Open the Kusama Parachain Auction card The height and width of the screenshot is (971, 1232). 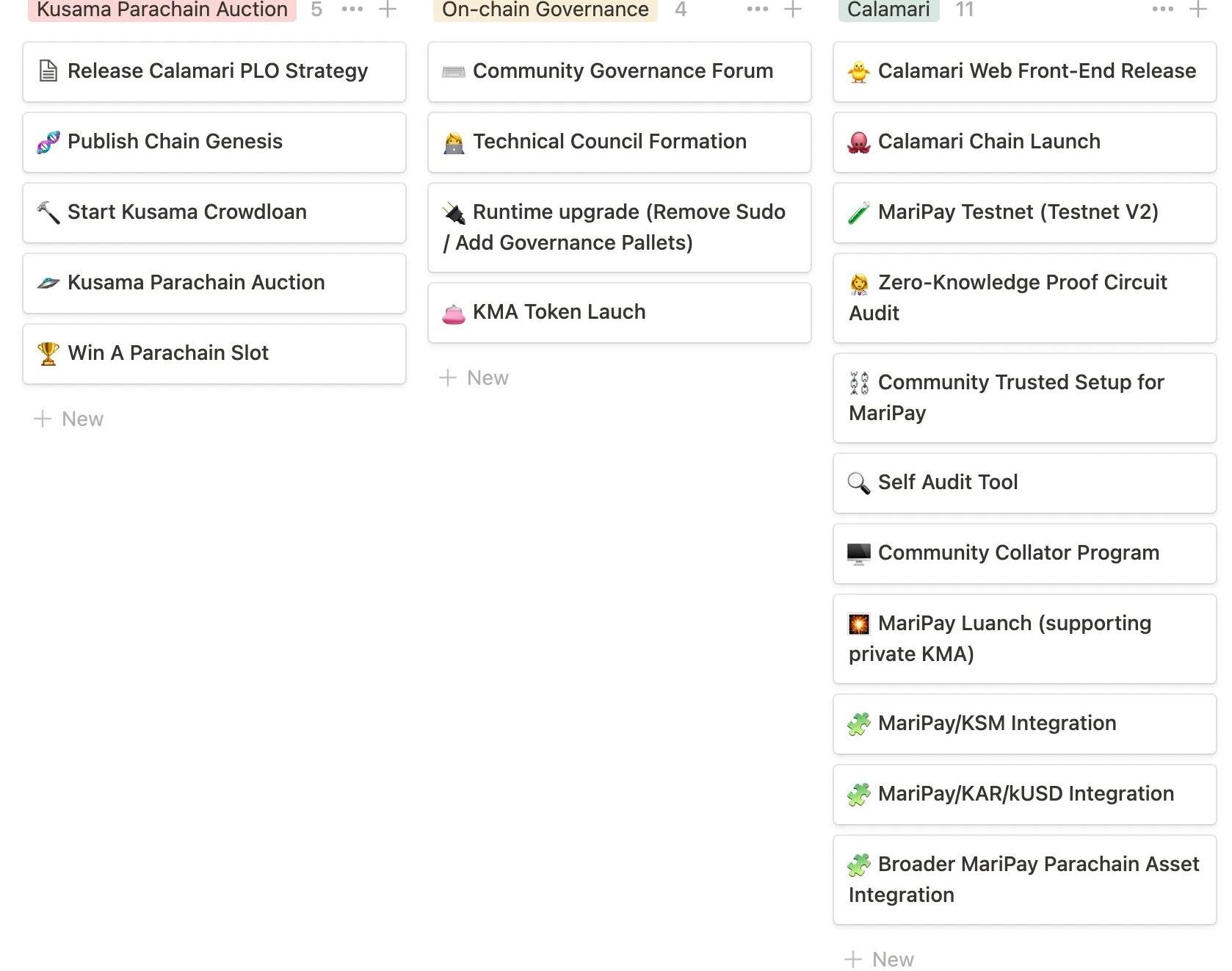(x=214, y=284)
